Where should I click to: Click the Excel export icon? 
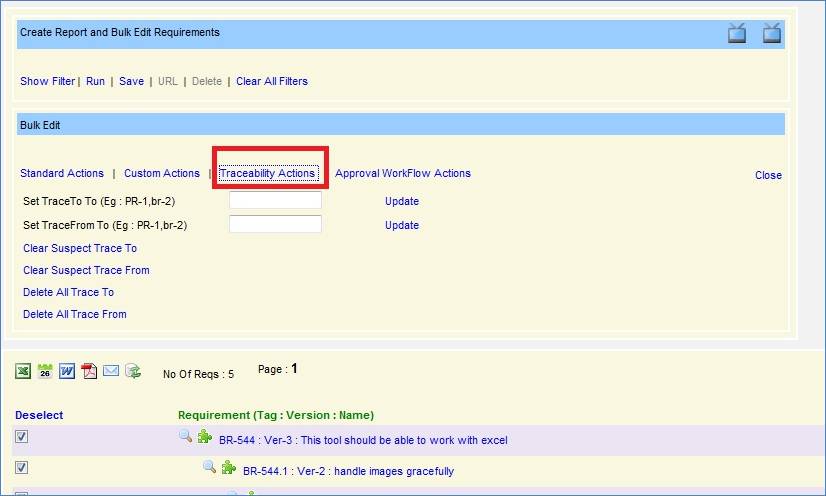click(23, 371)
